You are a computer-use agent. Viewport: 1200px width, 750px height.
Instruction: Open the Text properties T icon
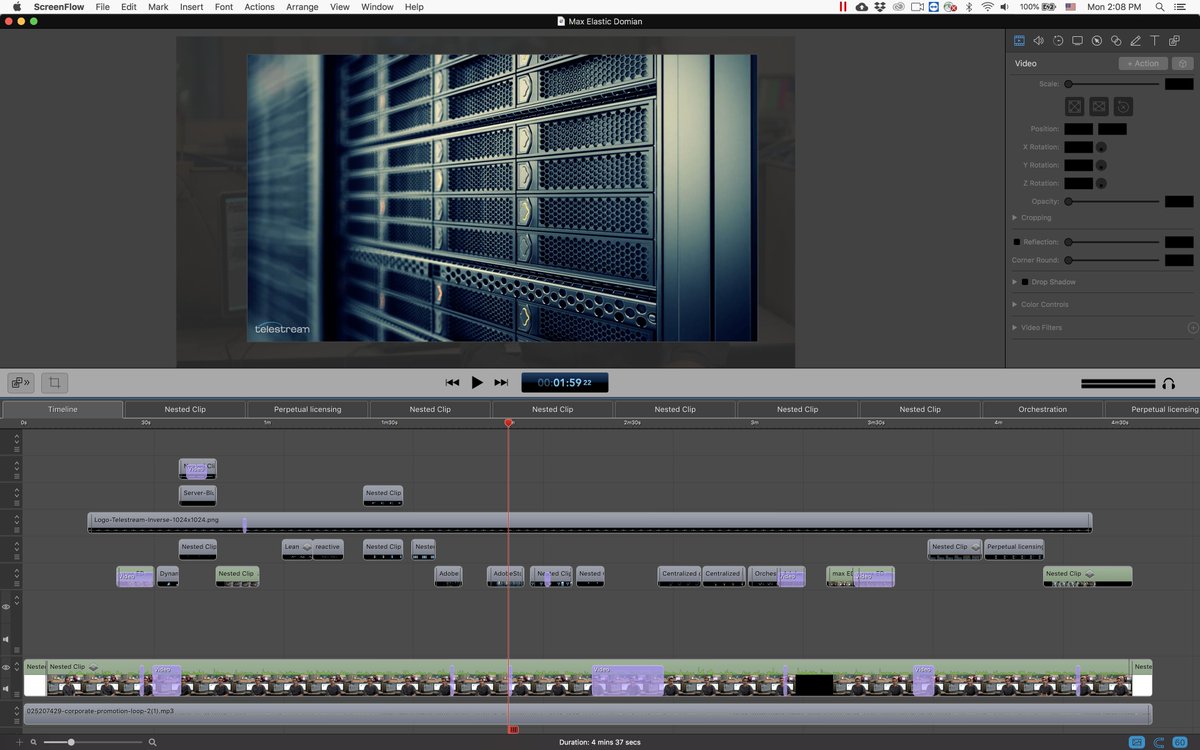tap(1155, 41)
